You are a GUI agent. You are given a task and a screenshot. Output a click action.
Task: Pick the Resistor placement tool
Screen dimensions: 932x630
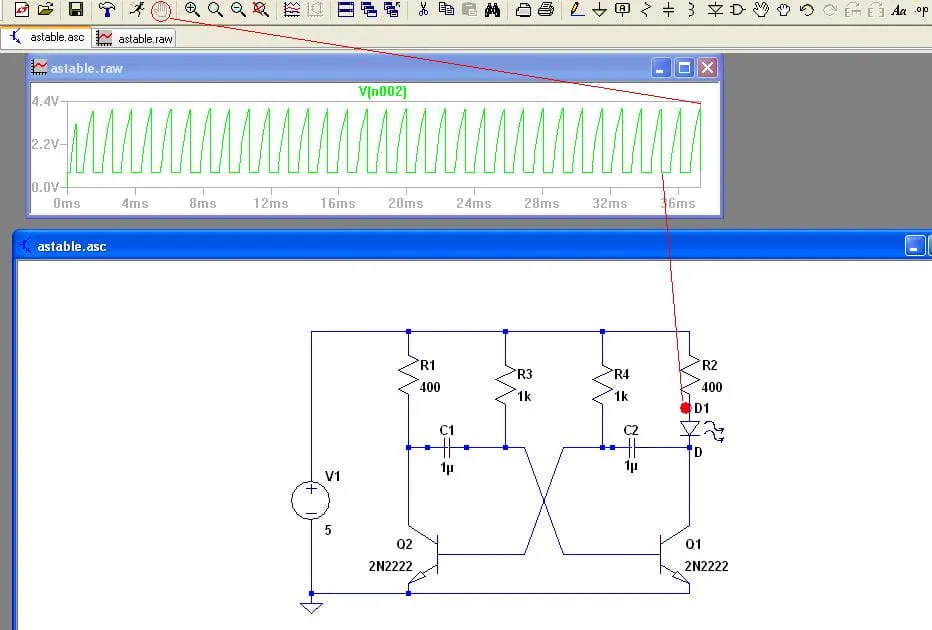click(645, 10)
